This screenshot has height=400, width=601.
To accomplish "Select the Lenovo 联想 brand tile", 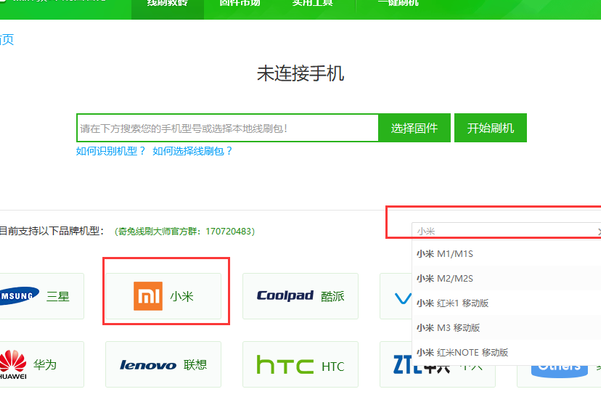I will (x=164, y=364).
